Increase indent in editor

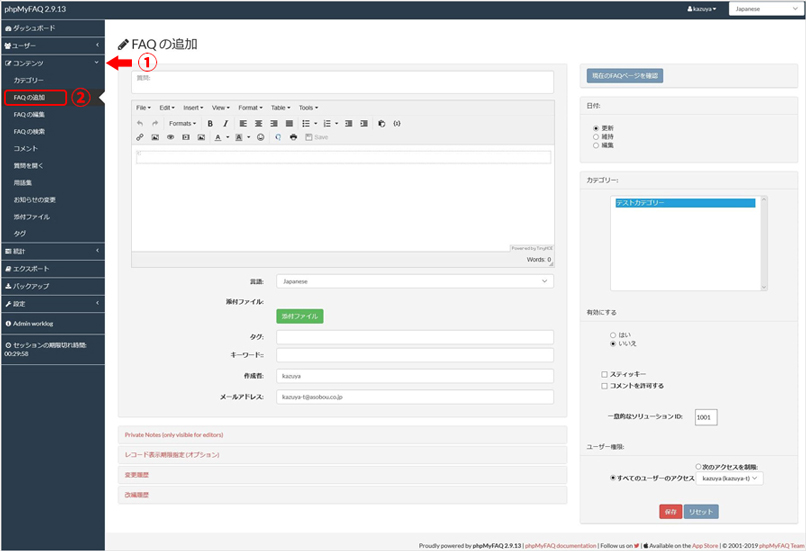[x=364, y=123]
